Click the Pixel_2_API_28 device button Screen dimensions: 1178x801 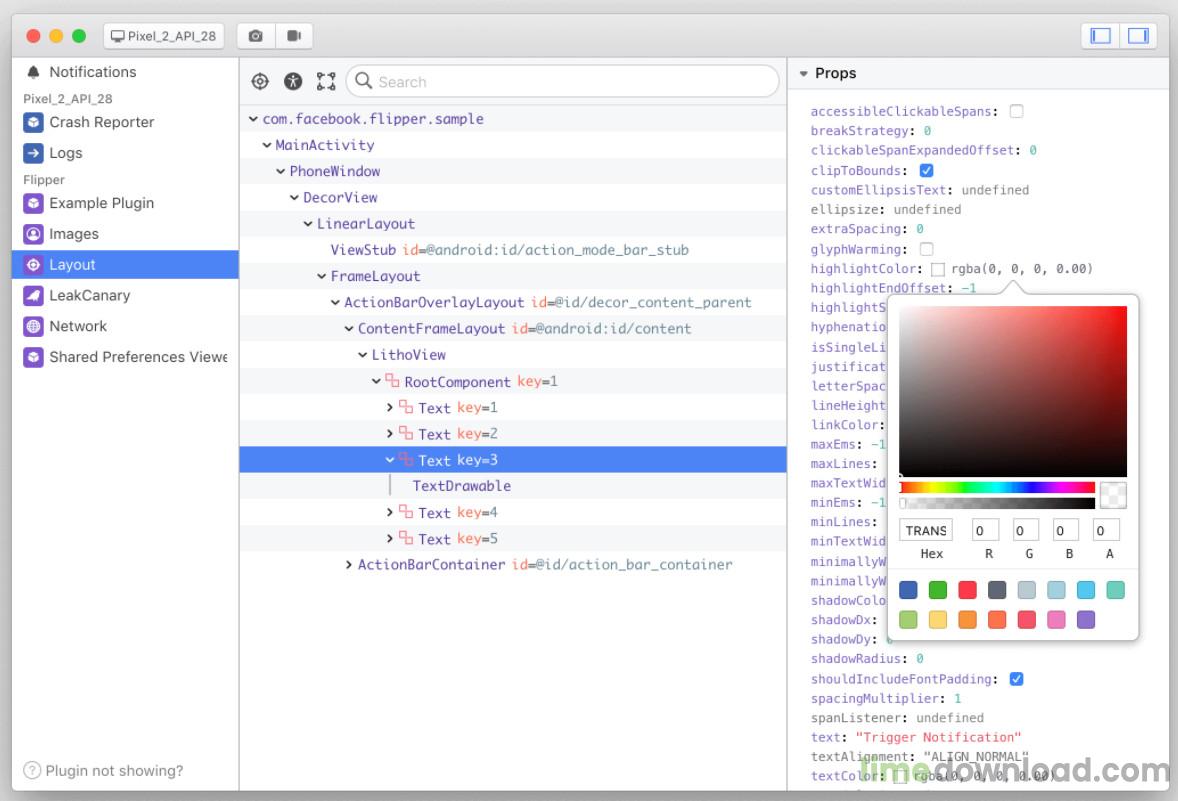[x=163, y=36]
